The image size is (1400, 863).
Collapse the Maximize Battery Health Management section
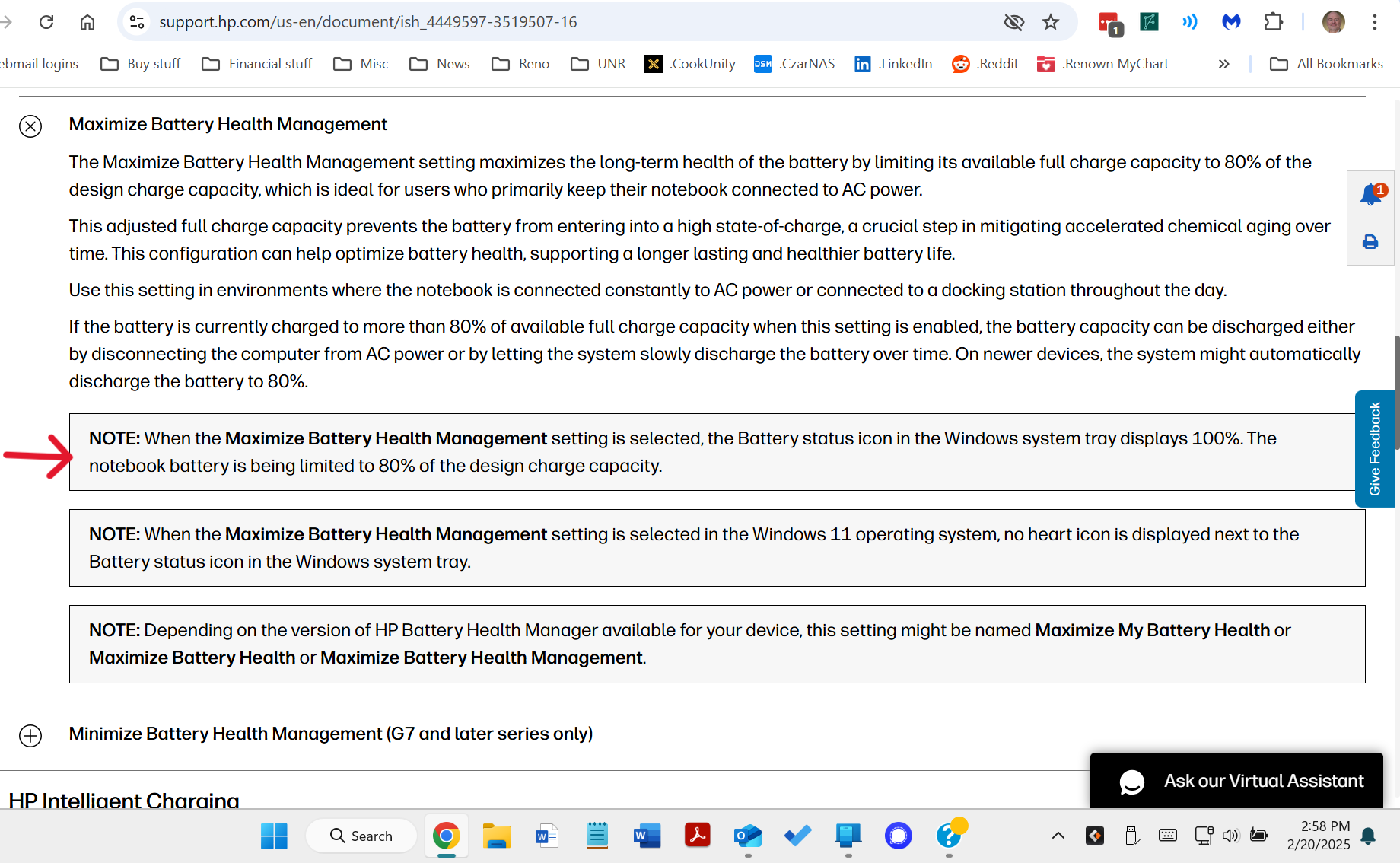point(30,126)
